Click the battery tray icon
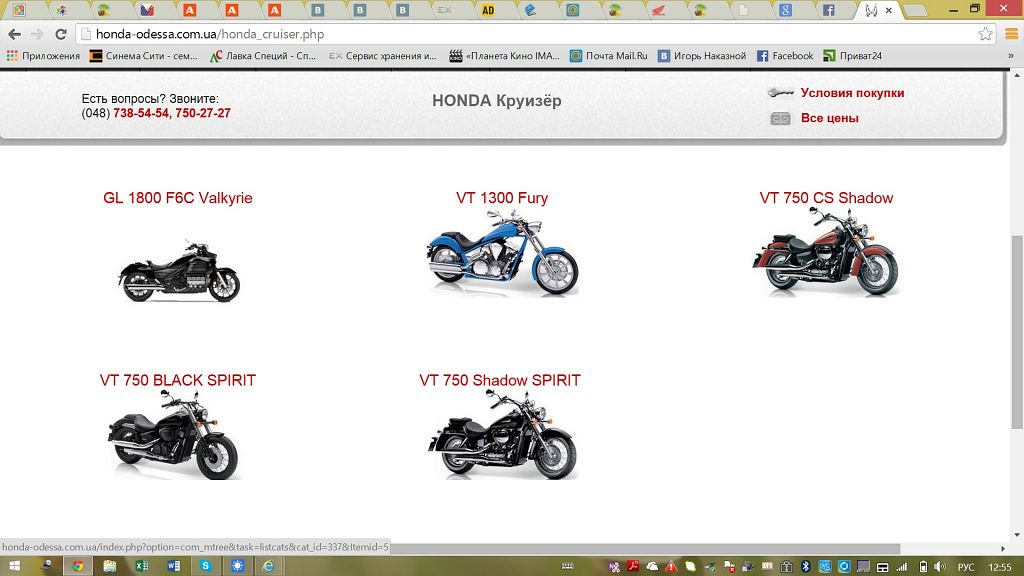Screen dimensions: 1024x576 point(923,566)
